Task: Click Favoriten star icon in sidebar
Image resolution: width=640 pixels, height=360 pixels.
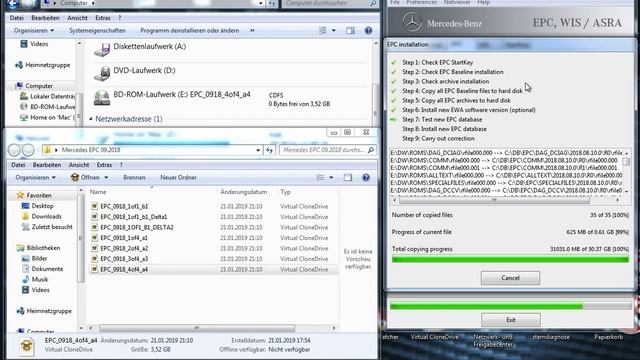Action: click(x=20, y=196)
